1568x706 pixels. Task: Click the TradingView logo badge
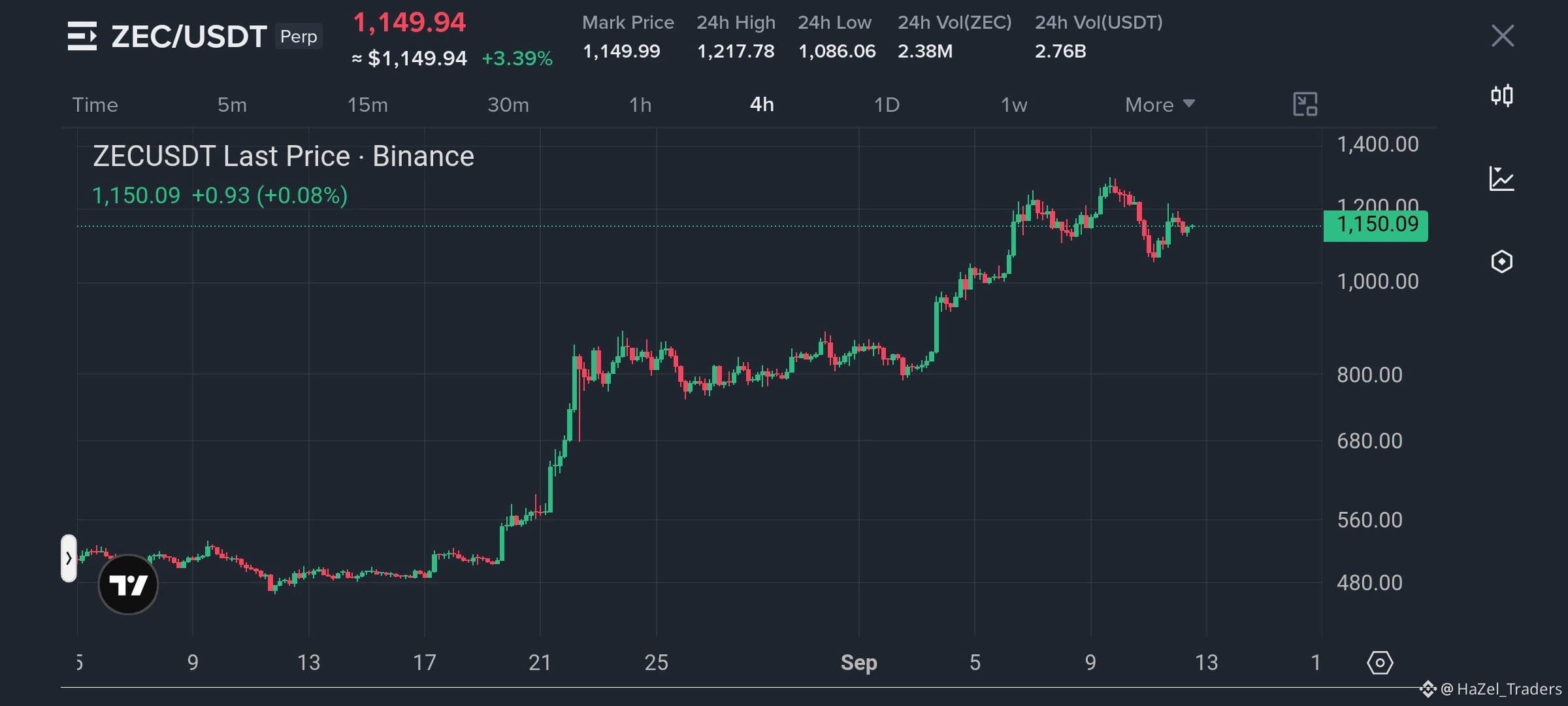pos(128,584)
